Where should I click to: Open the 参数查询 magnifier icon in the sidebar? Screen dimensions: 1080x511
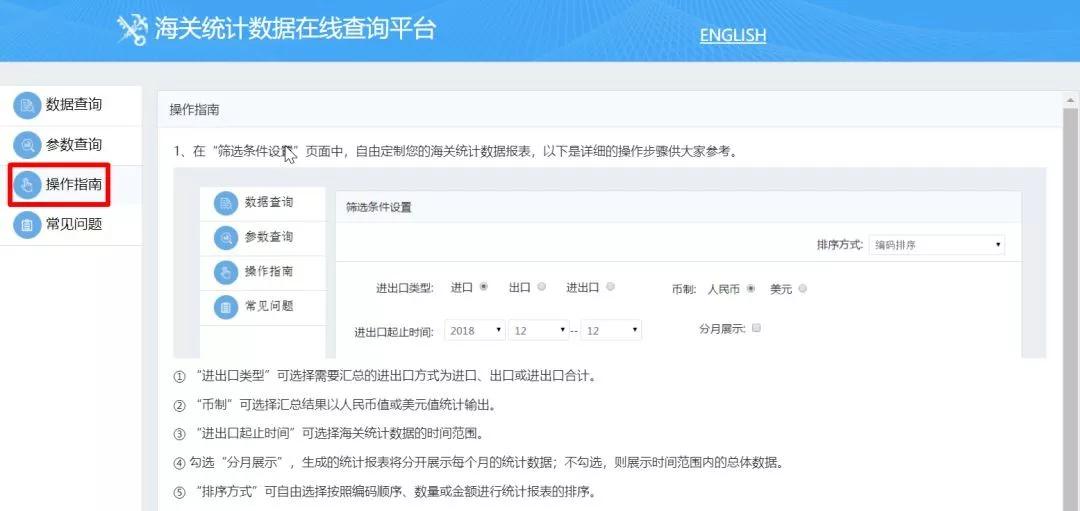[28, 145]
